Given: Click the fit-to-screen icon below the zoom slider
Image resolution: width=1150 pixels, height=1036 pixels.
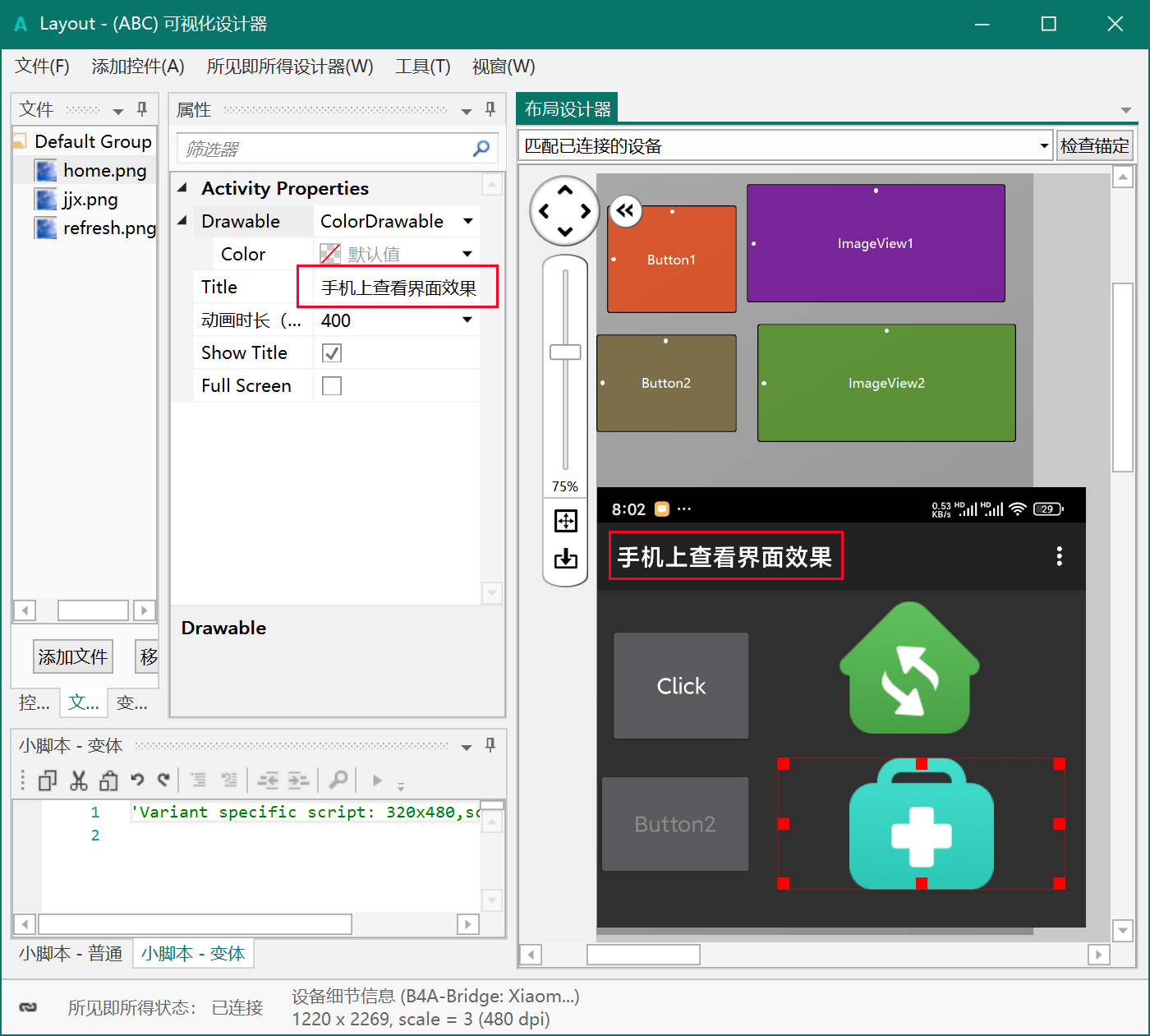Looking at the screenshot, I should click(x=565, y=521).
